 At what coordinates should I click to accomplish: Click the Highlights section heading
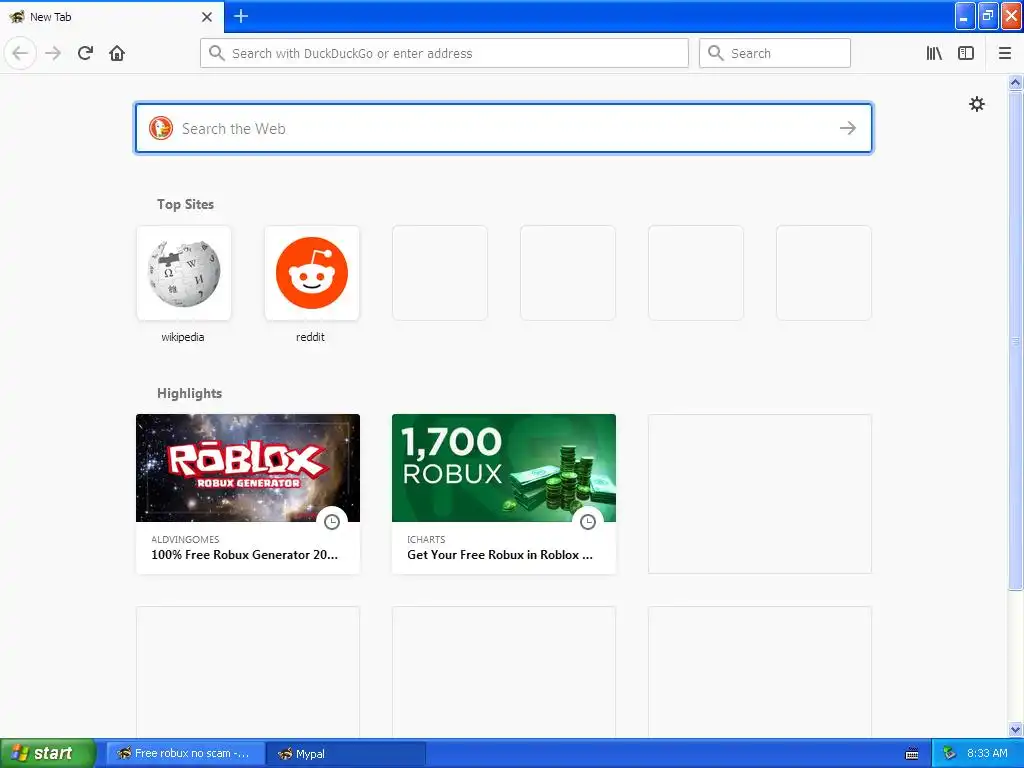tap(189, 393)
